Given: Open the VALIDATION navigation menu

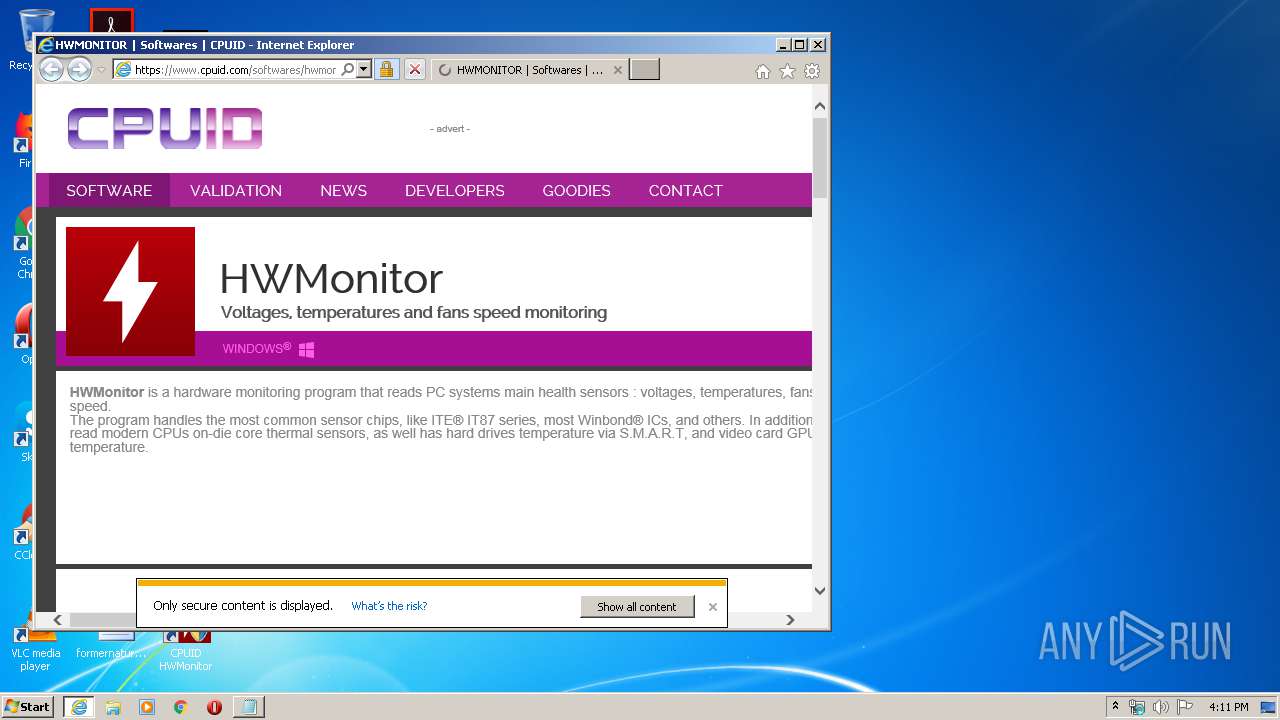Looking at the screenshot, I should (x=236, y=190).
